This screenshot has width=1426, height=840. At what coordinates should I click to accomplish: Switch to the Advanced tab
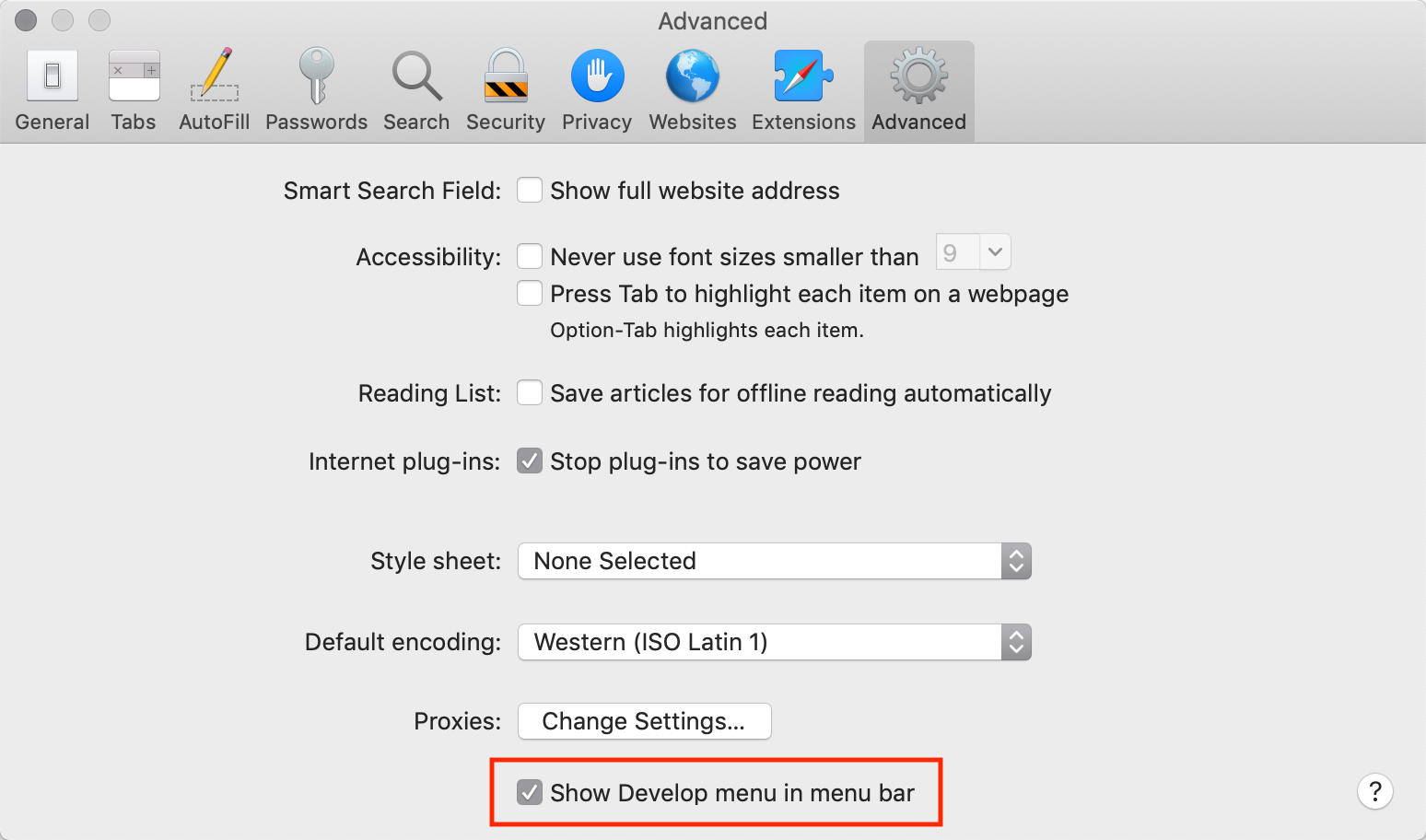[x=918, y=87]
